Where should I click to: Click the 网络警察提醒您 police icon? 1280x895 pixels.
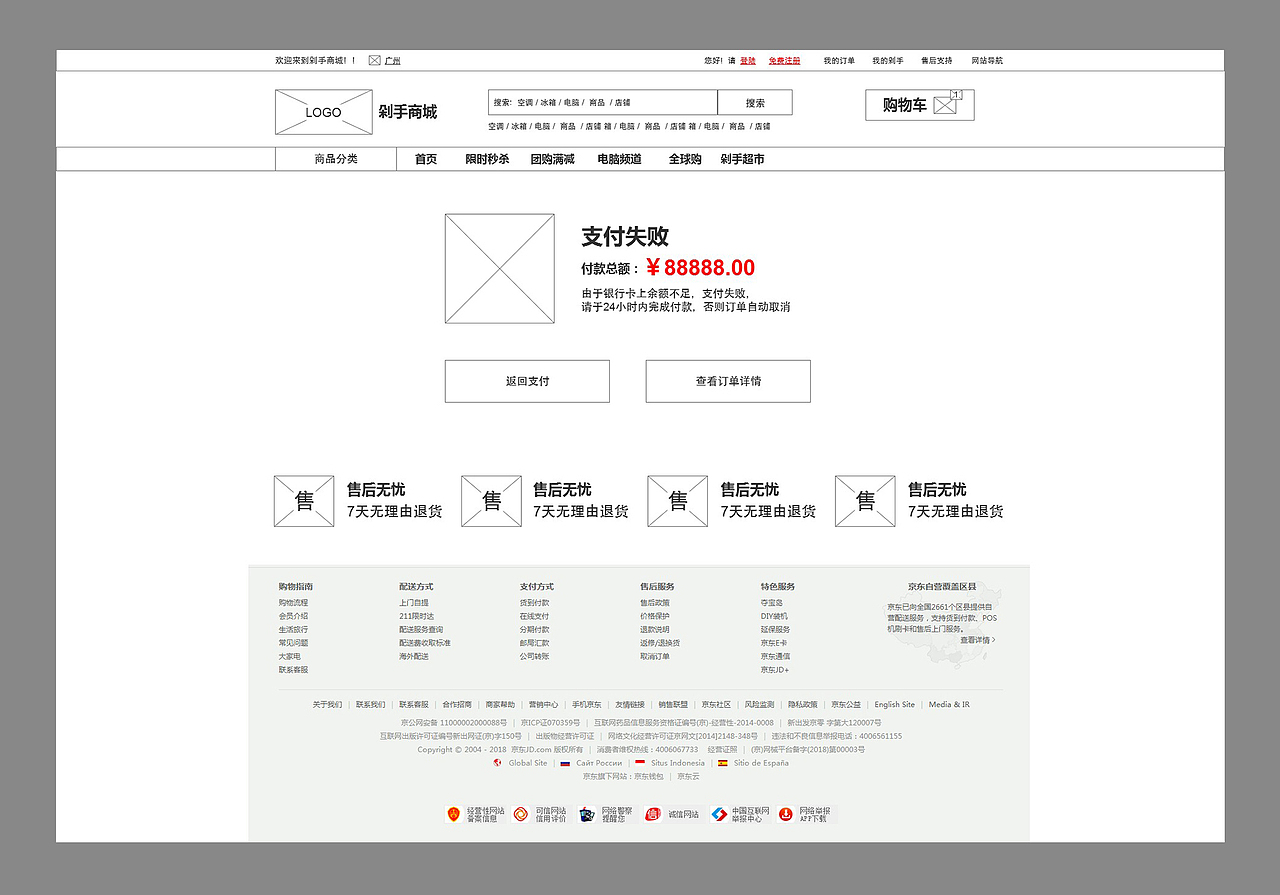click(588, 813)
